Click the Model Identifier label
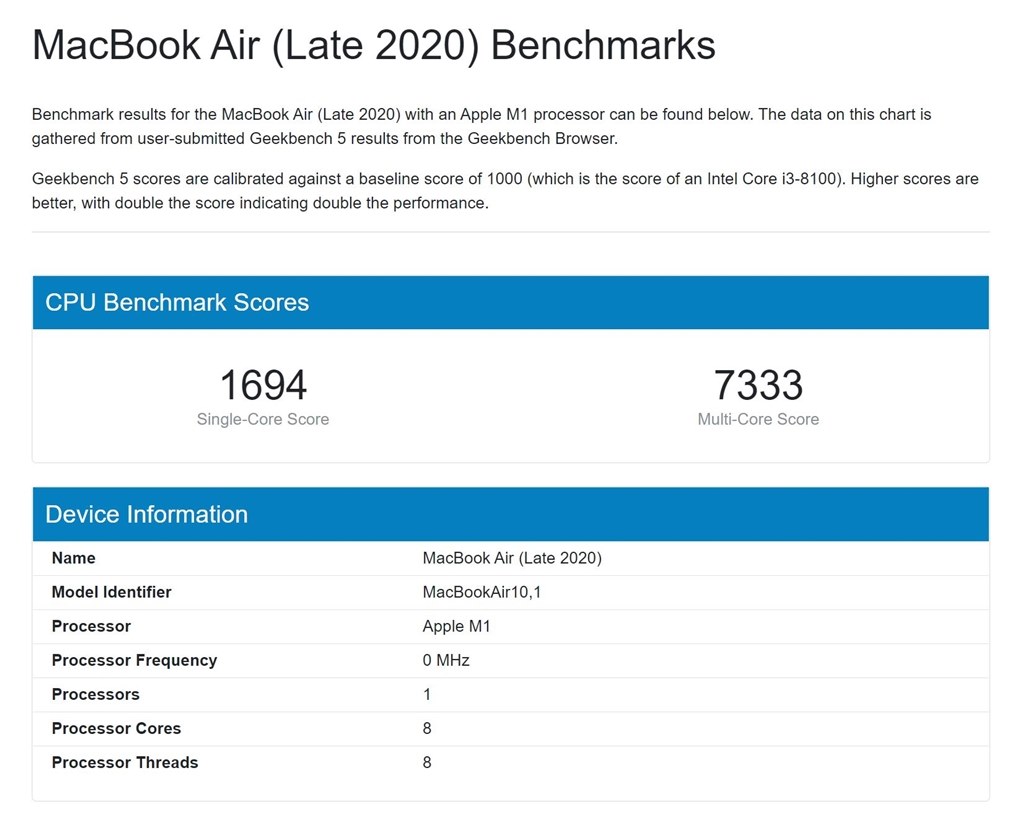 point(112,592)
